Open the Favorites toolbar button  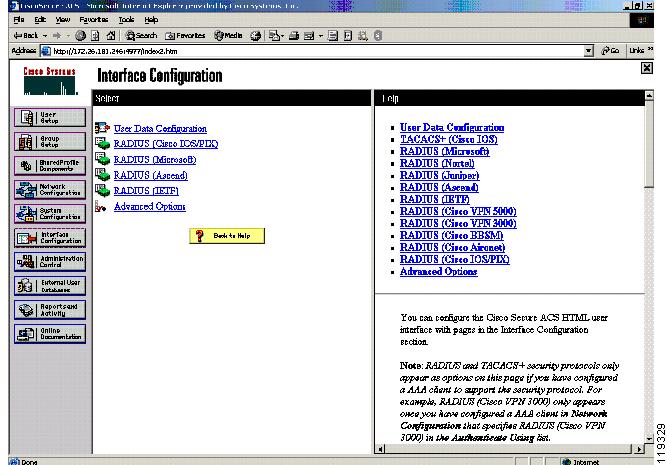(185, 36)
